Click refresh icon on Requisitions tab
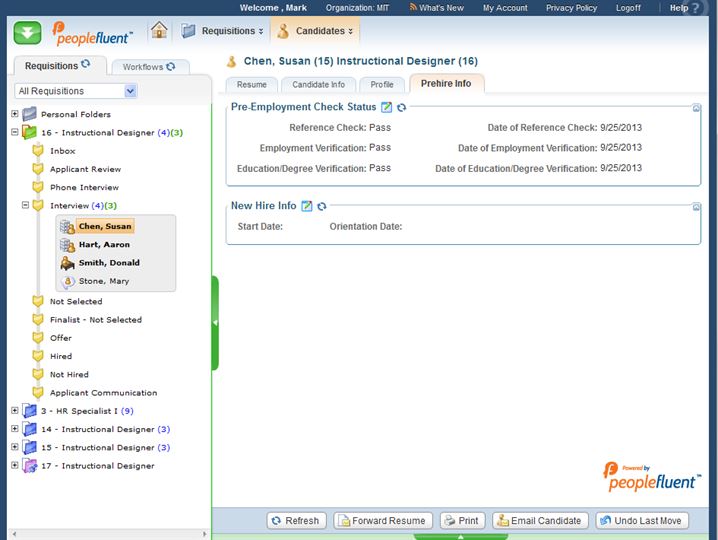 tap(85, 65)
